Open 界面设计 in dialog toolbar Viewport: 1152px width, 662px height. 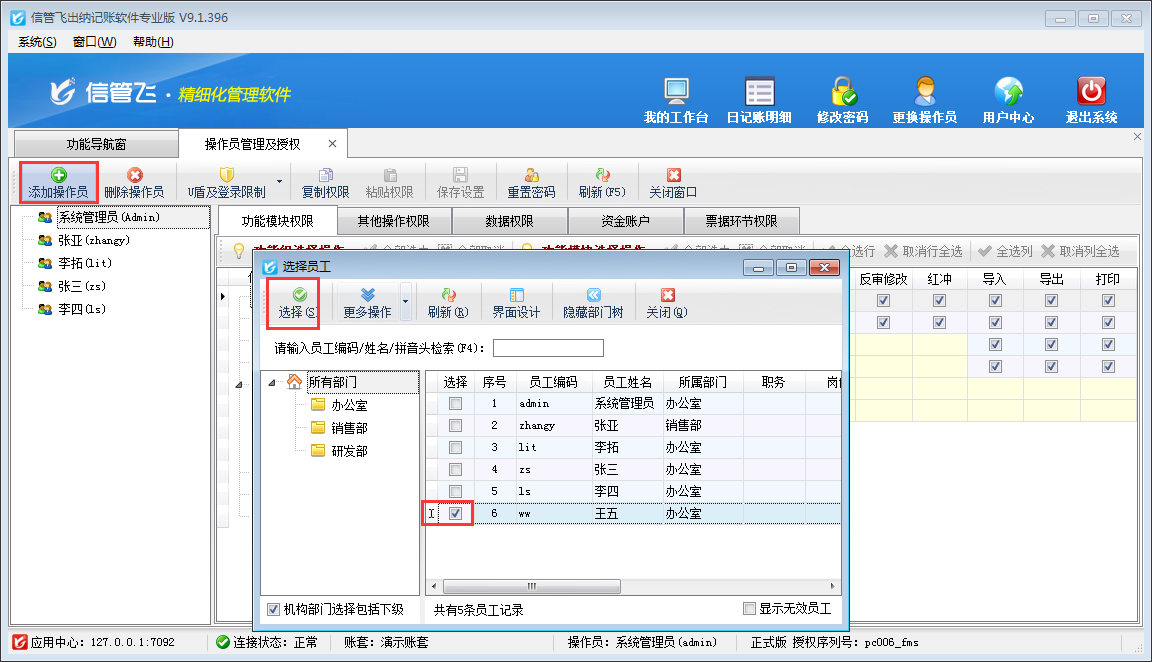click(x=516, y=302)
